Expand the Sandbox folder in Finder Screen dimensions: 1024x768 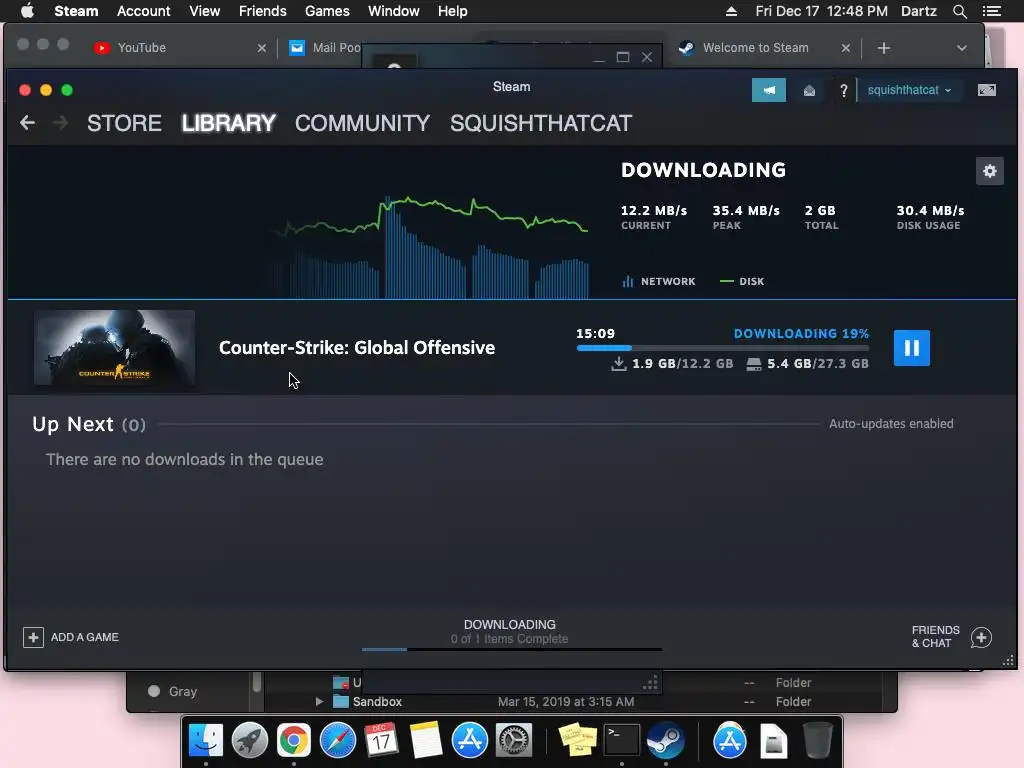(x=319, y=701)
